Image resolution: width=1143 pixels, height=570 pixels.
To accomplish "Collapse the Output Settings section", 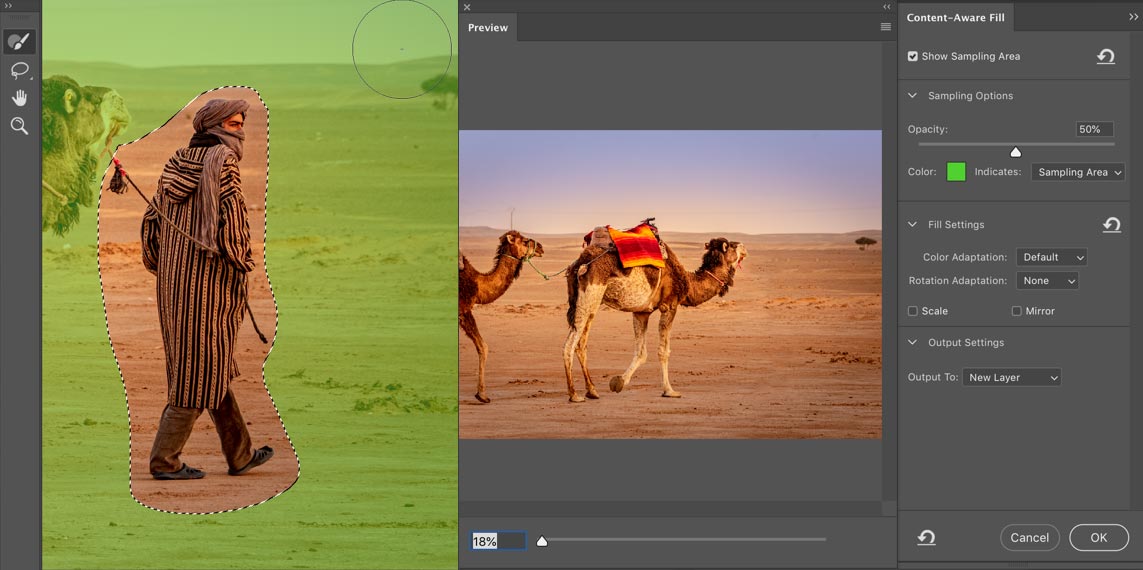I will tap(912, 343).
